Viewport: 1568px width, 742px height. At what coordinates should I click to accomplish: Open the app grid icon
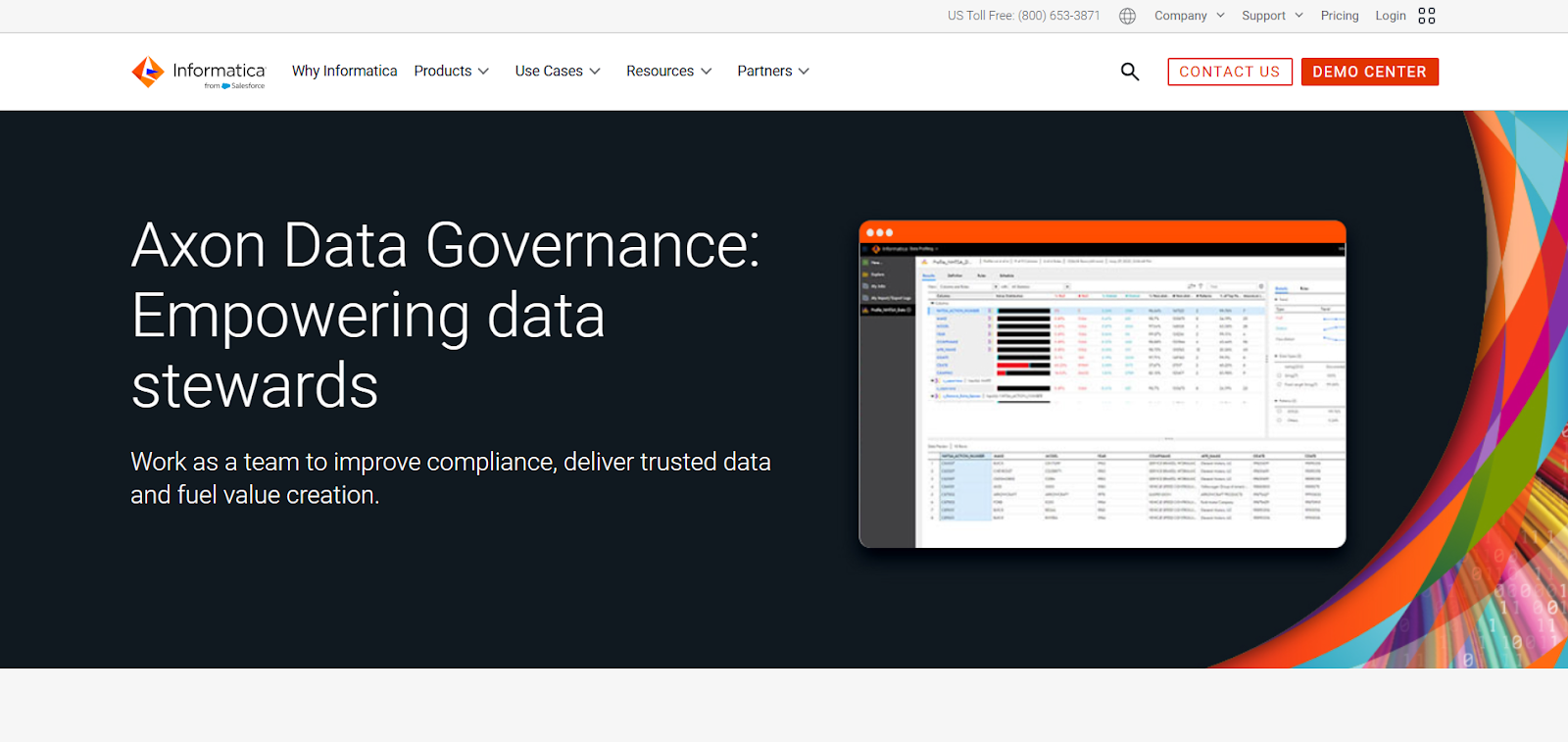[1427, 16]
